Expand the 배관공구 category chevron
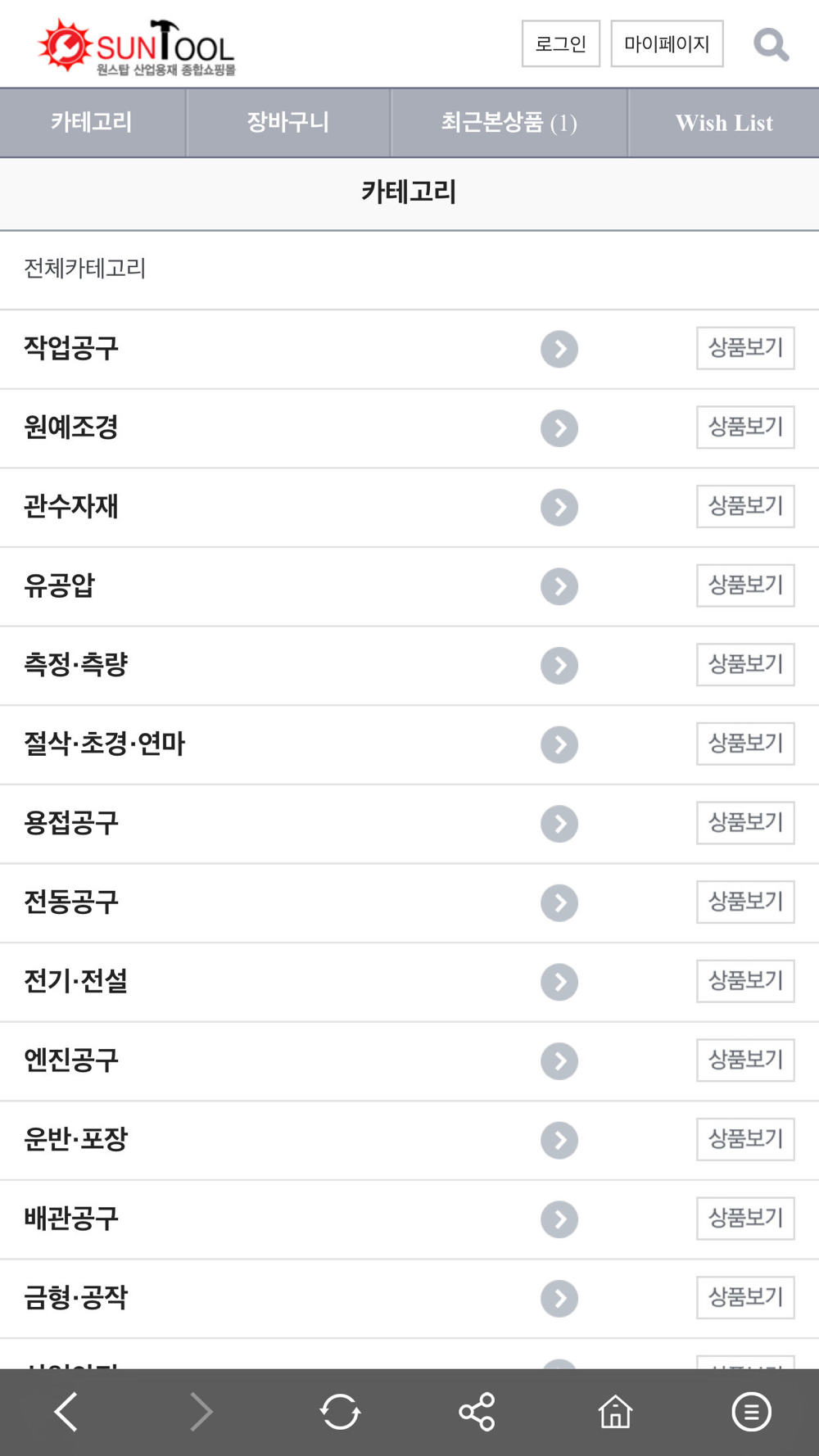 coord(559,1219)
